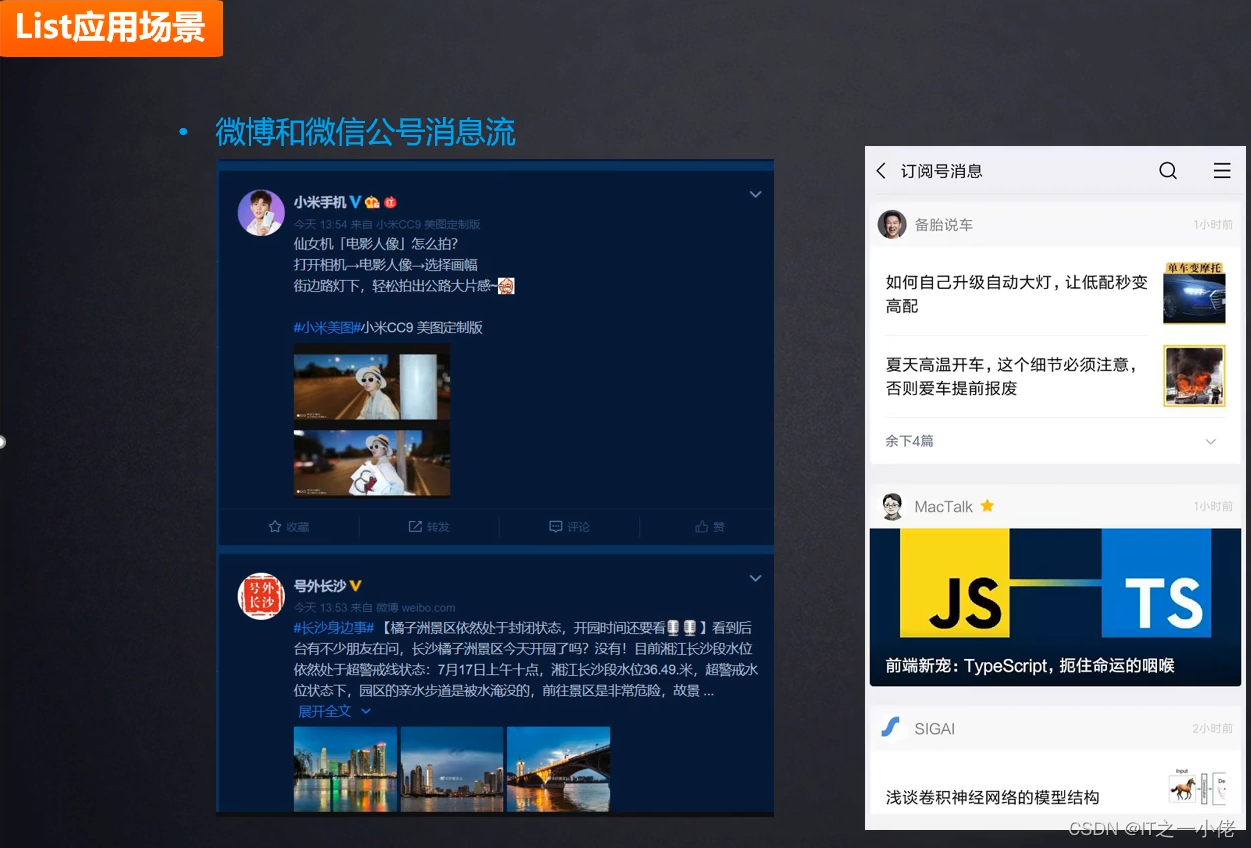Click the 订阅号消息 title text
Screen dimensions: 1251x848
pos(941,171)
